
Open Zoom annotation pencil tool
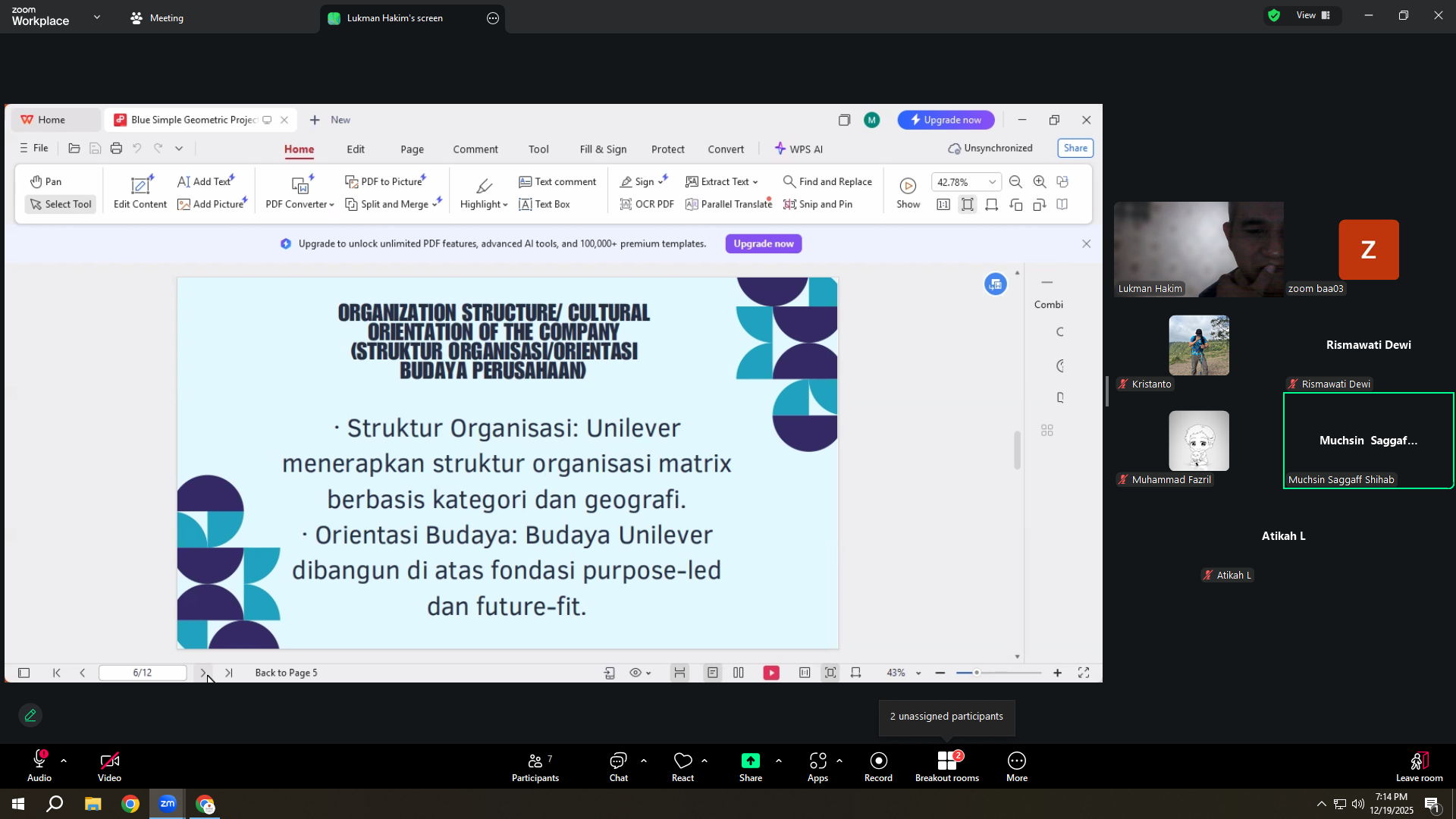click(x=30, y=716)
